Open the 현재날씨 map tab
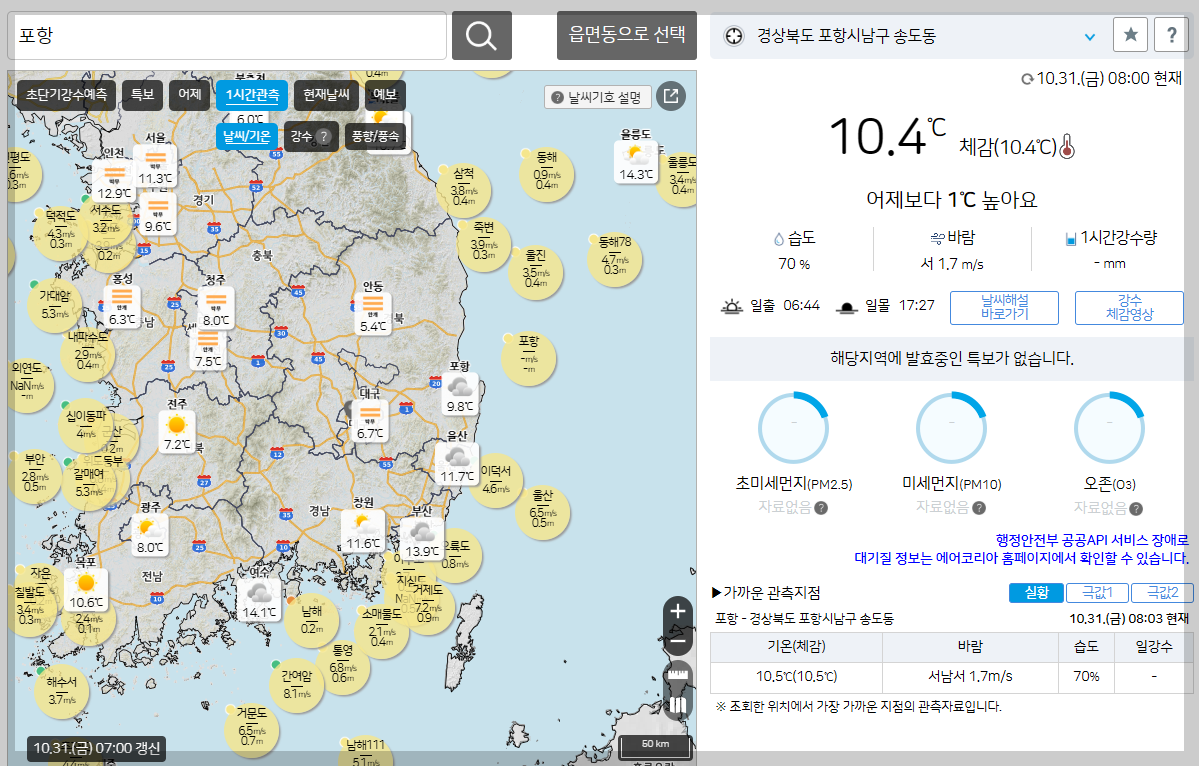This screenshot has width=1199, height=766. 327,95
